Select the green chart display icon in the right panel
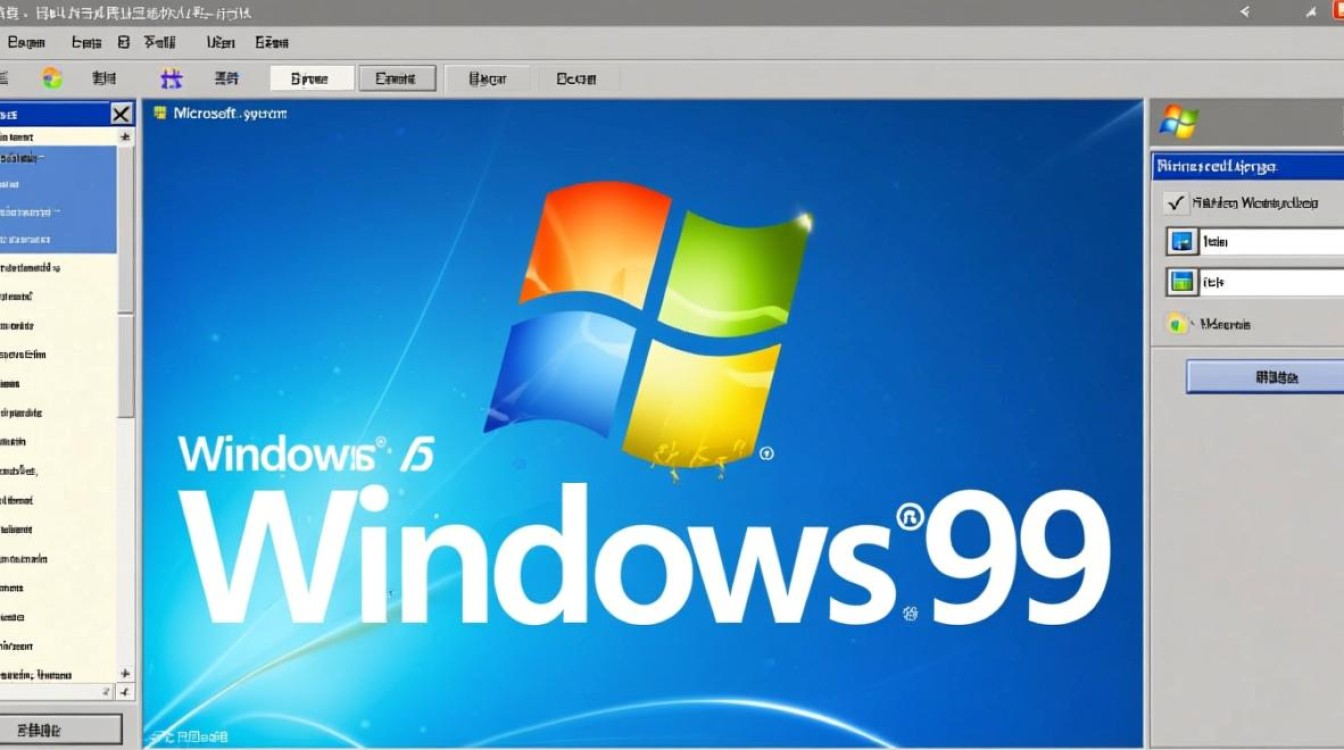The height and width of the screenshot is (750, 1344). 1181,283
